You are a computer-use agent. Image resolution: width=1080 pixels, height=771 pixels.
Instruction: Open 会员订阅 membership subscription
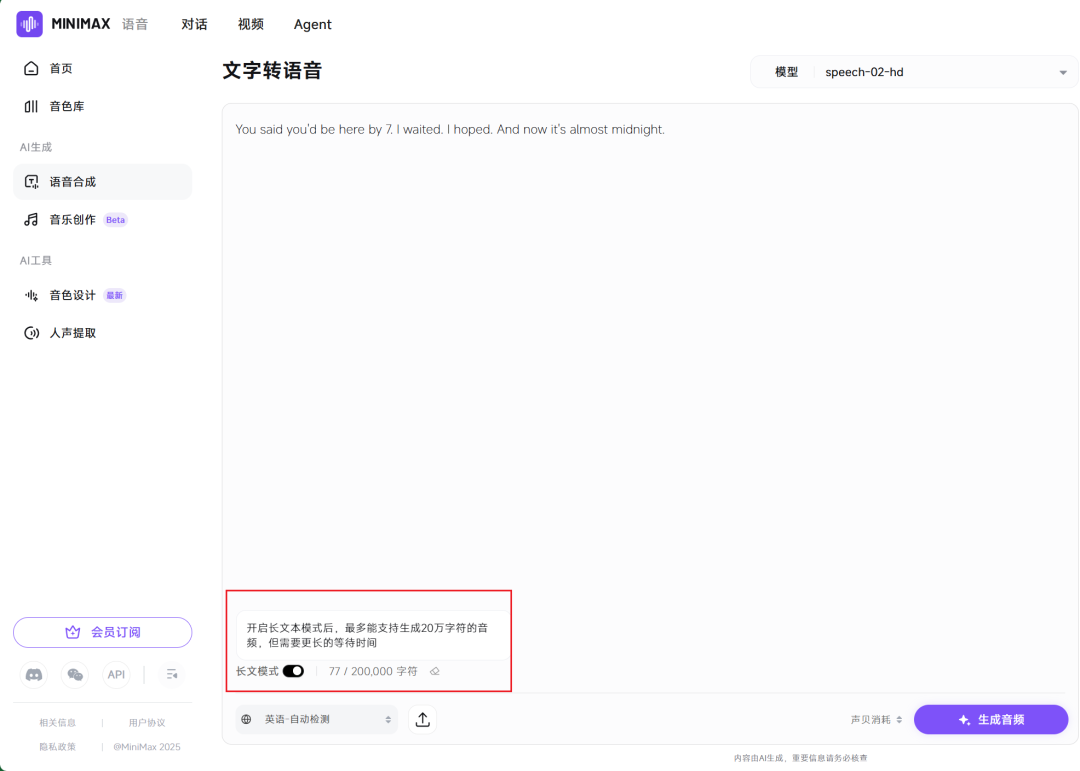pos(102,632)
